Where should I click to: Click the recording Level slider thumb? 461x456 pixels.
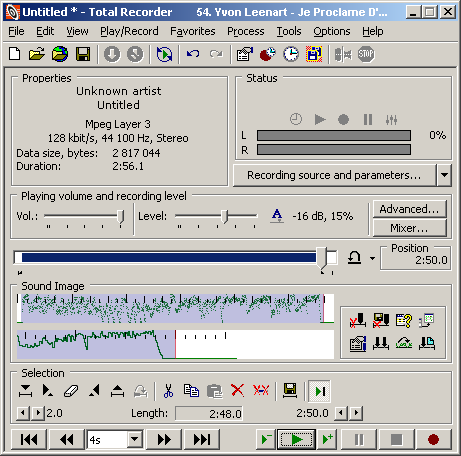click(x=225, y=217)
